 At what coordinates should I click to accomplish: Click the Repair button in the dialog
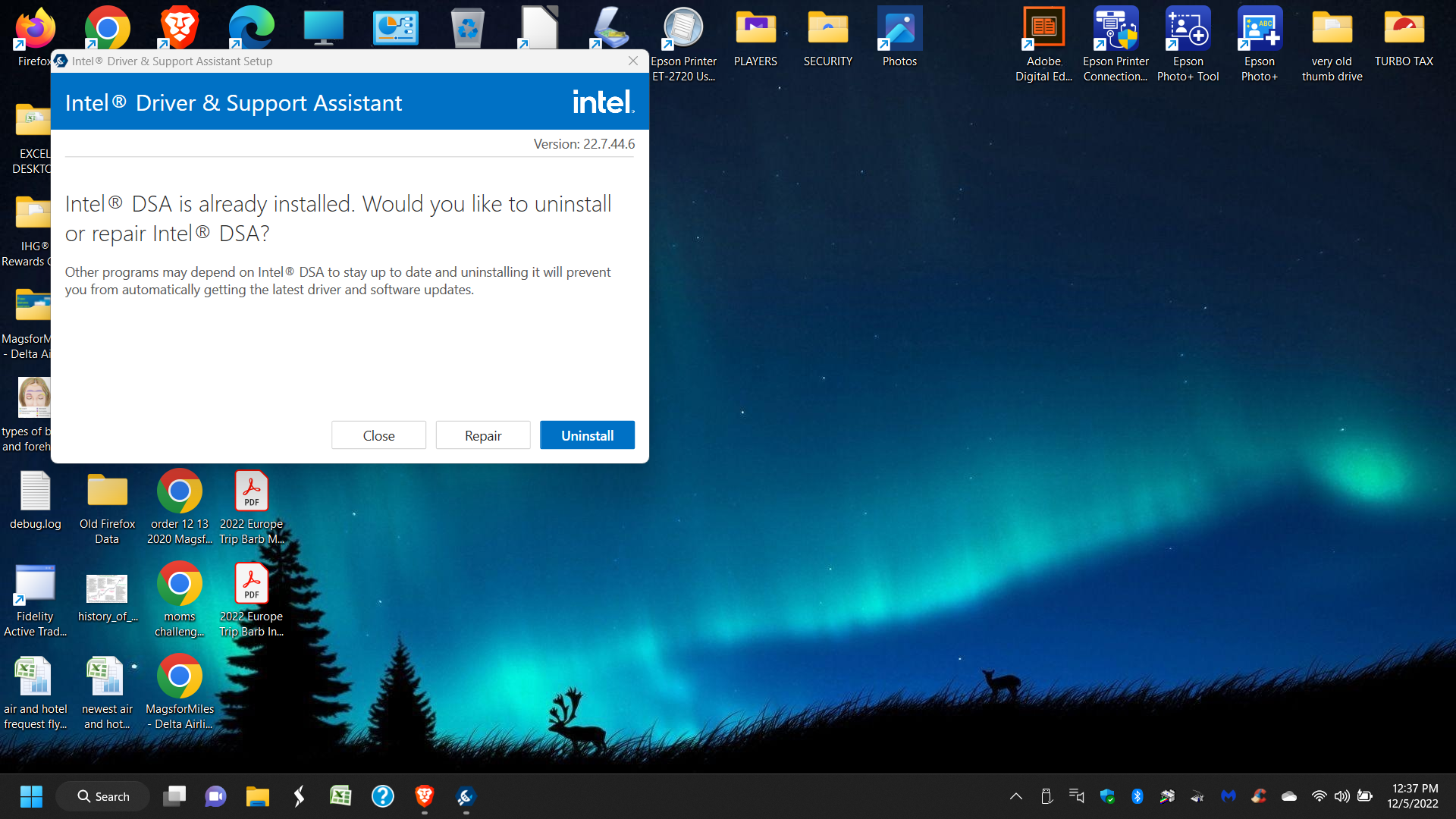pos(482,435)
